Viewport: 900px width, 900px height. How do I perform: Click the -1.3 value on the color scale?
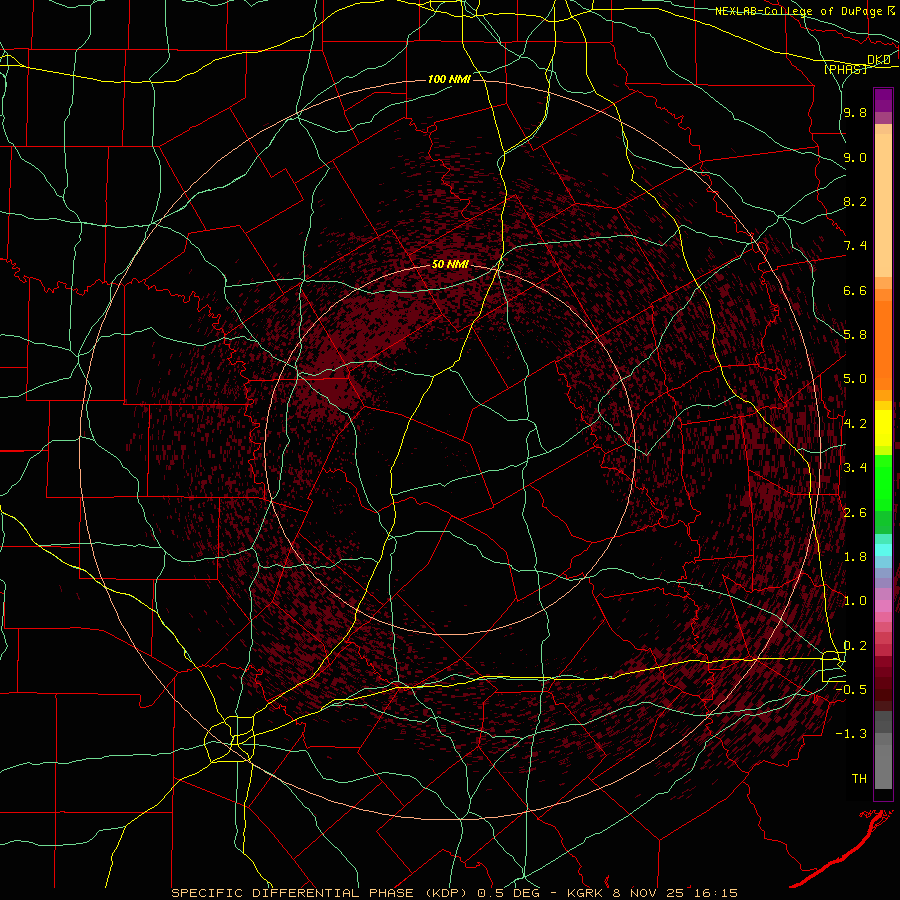pyautogui.click(x=851, y=734)
